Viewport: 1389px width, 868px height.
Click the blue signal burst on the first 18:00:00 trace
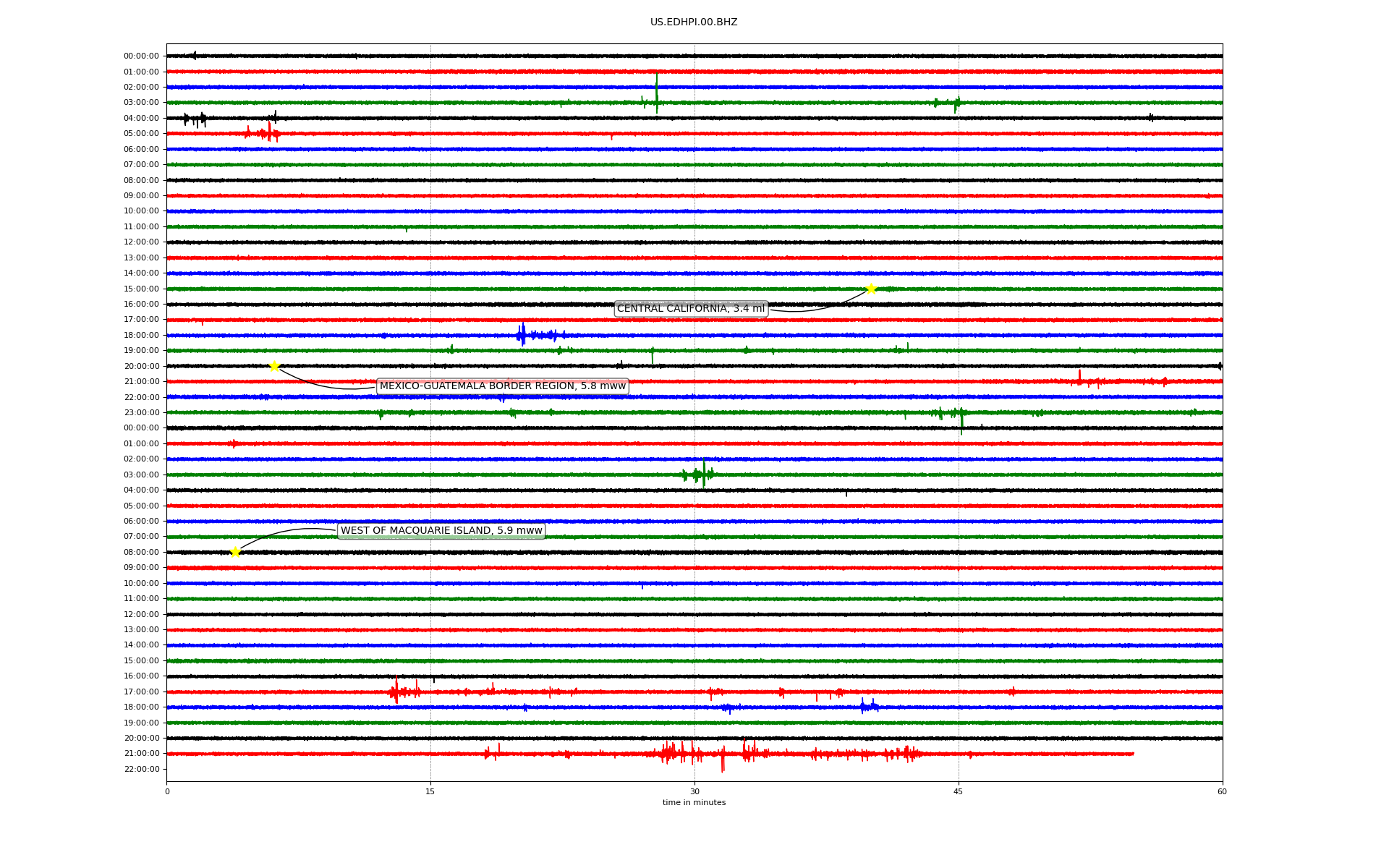(522, 335)
